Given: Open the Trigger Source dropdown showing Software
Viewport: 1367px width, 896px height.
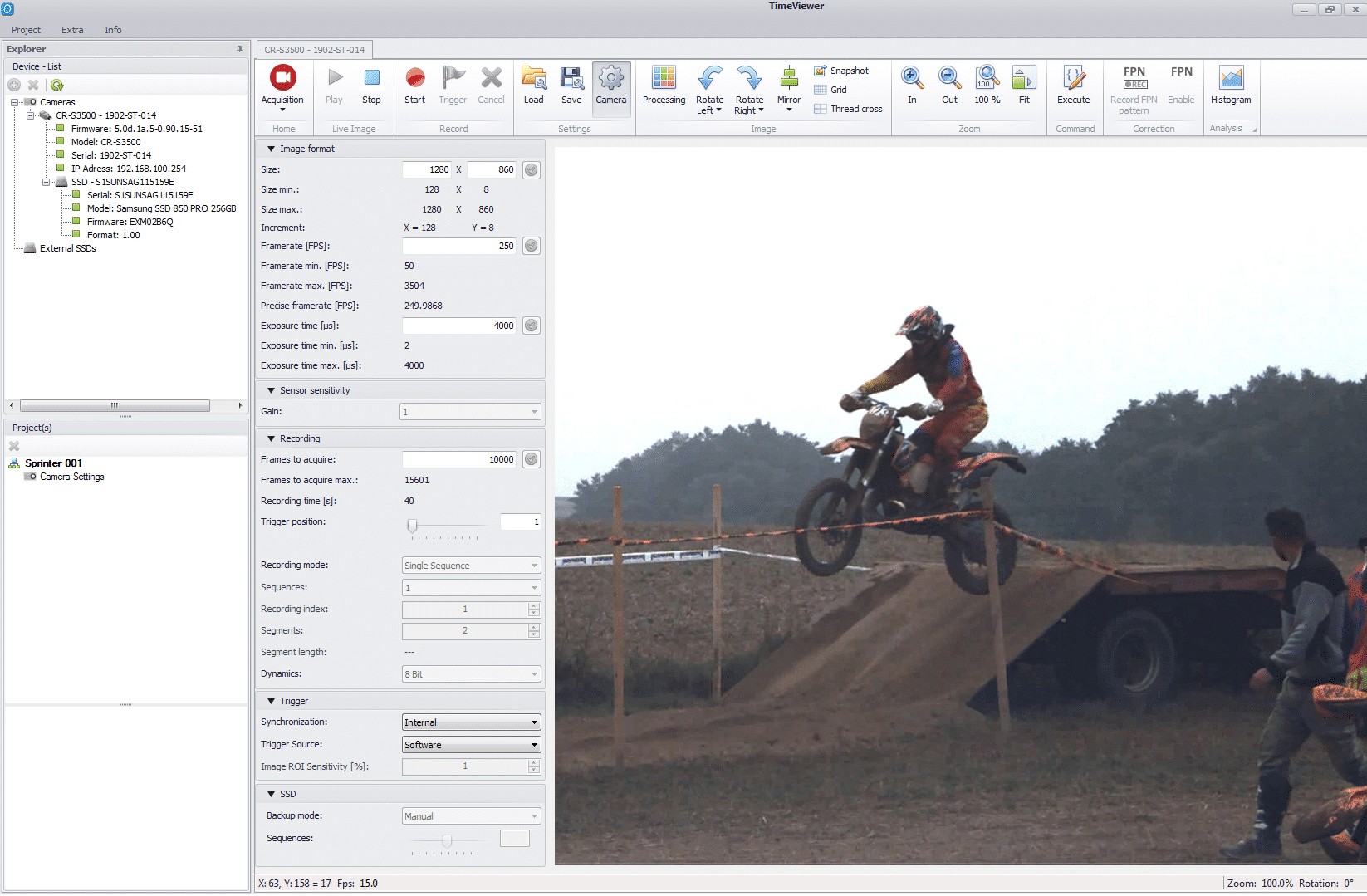Looking at the screenshot, I should point(472,745).
